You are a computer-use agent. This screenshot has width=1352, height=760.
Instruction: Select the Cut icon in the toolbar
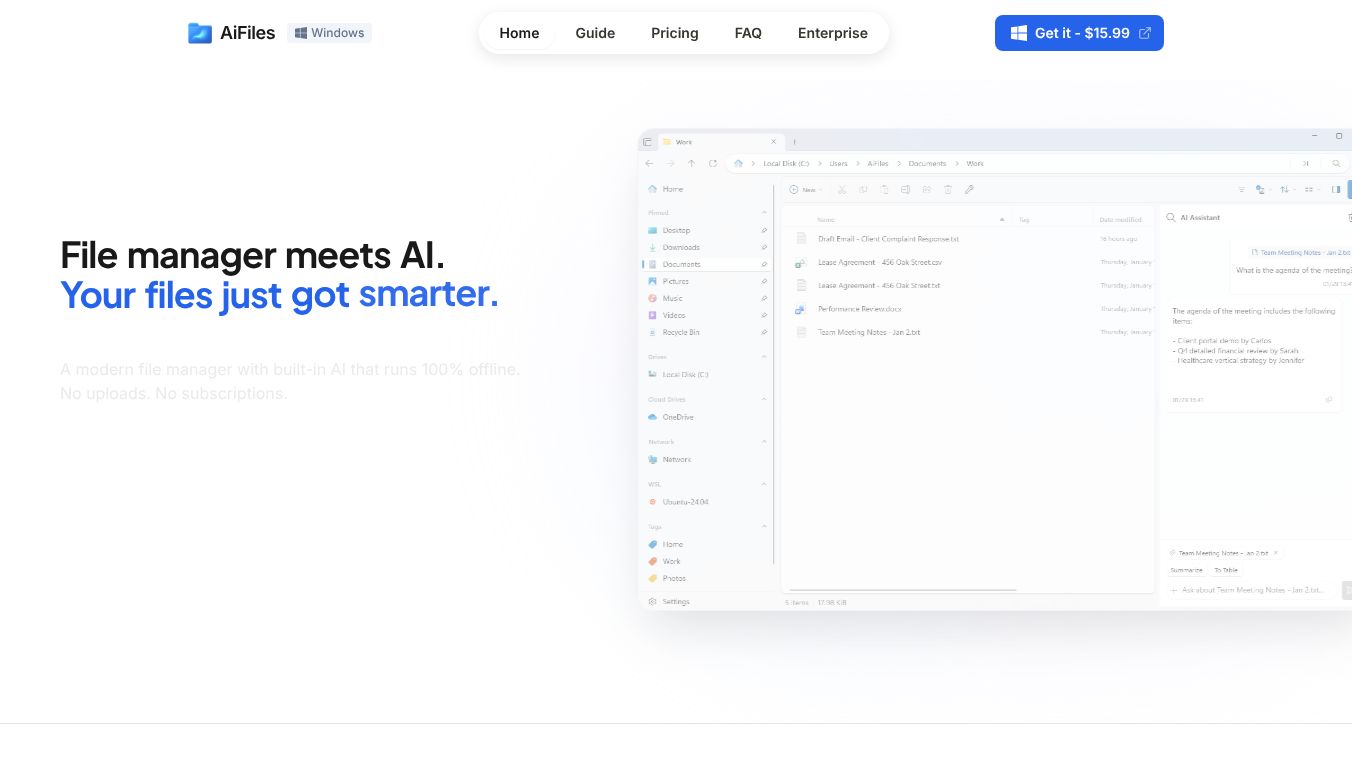[x=843, y=189]
